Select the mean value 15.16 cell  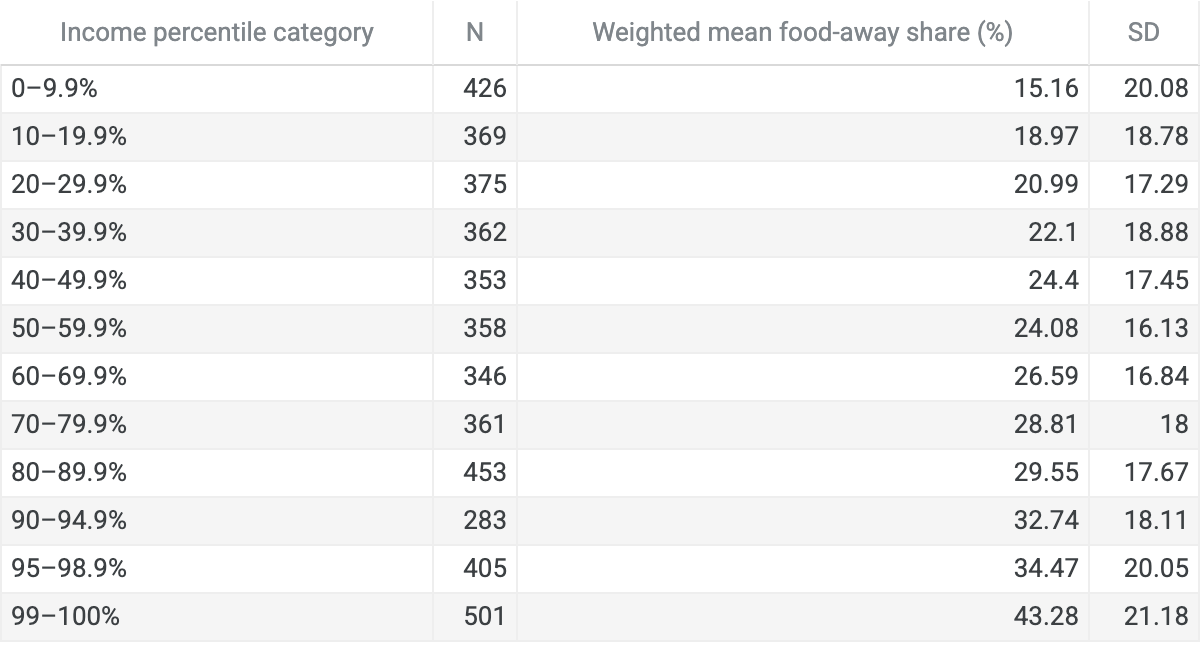pyautogui.click(x=803, y=89)
